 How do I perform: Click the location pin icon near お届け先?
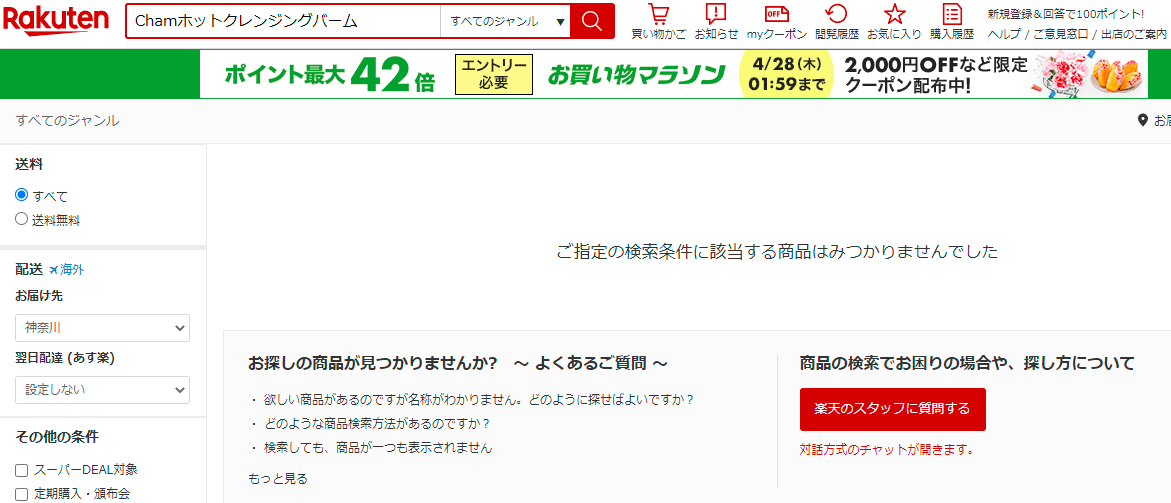[1142, 120]
